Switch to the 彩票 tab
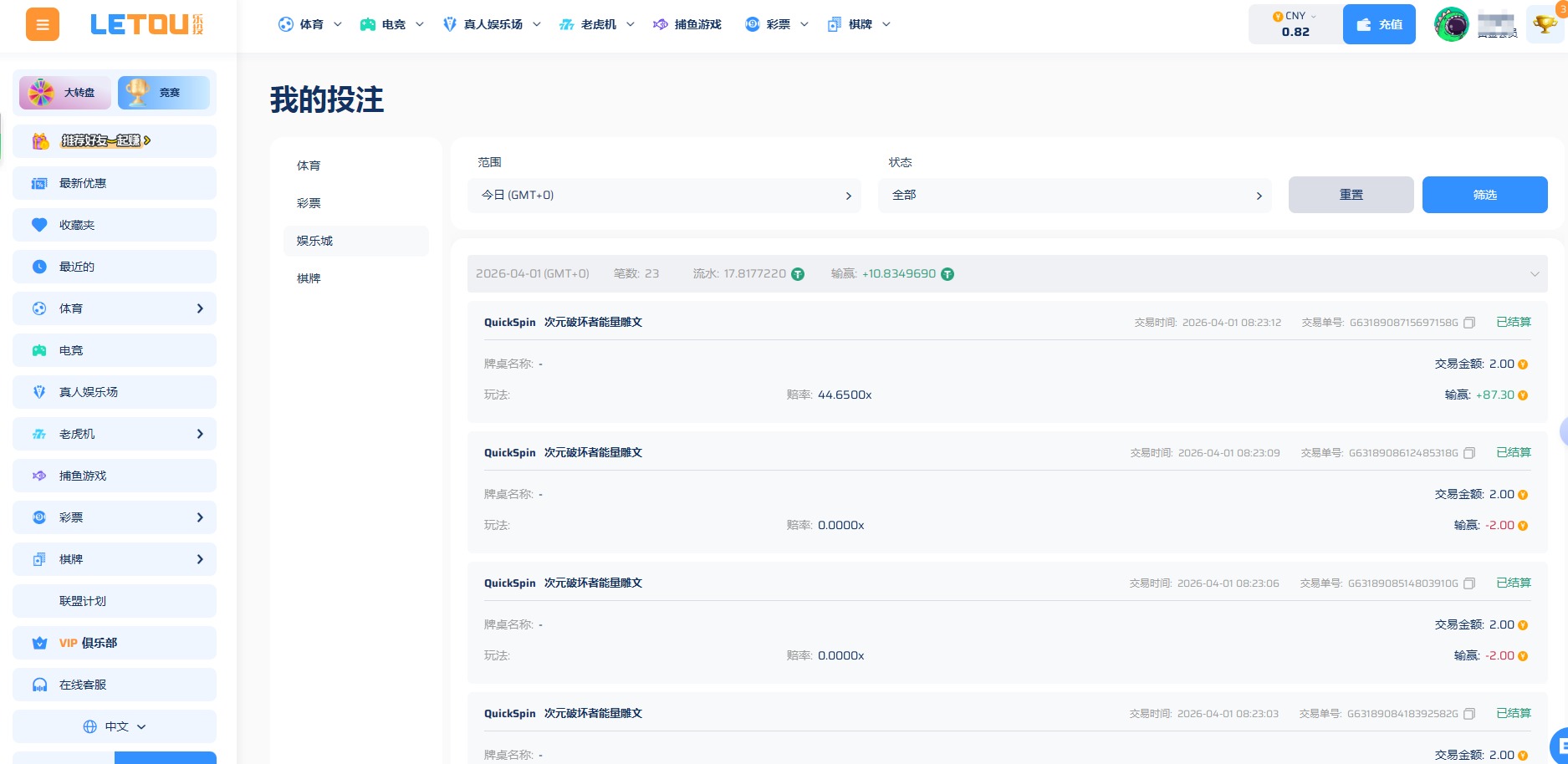Viewport: 1568px width, 764px height. tap(309, 202)
